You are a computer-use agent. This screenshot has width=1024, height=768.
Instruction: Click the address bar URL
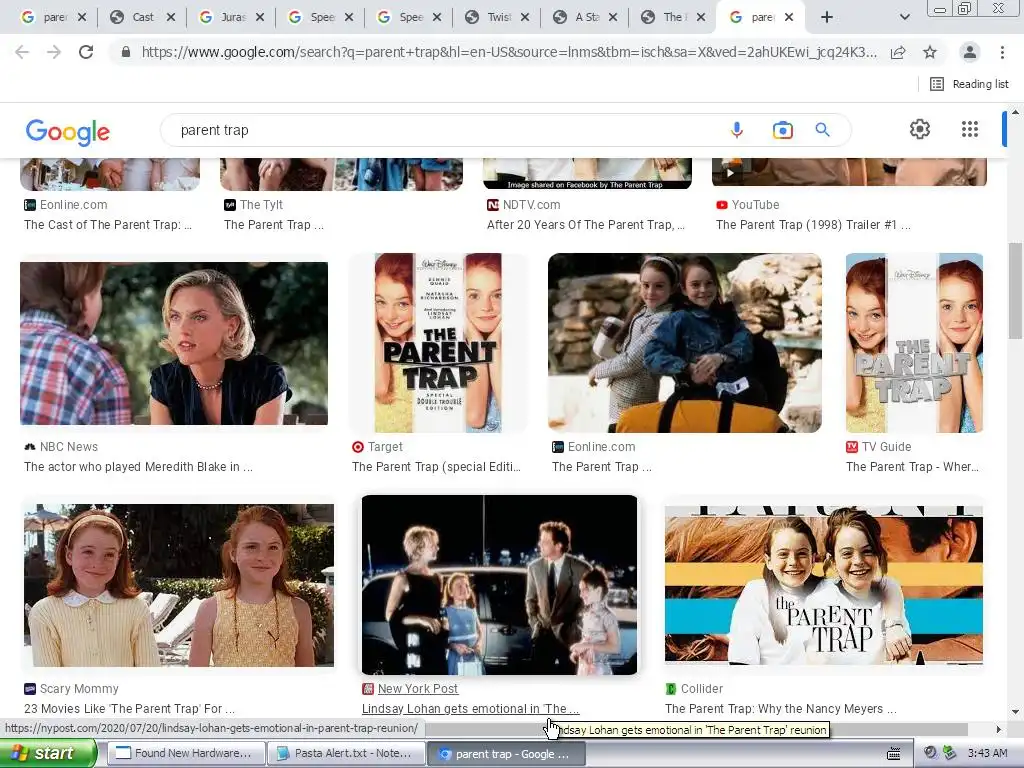click(x=509, y=52)
